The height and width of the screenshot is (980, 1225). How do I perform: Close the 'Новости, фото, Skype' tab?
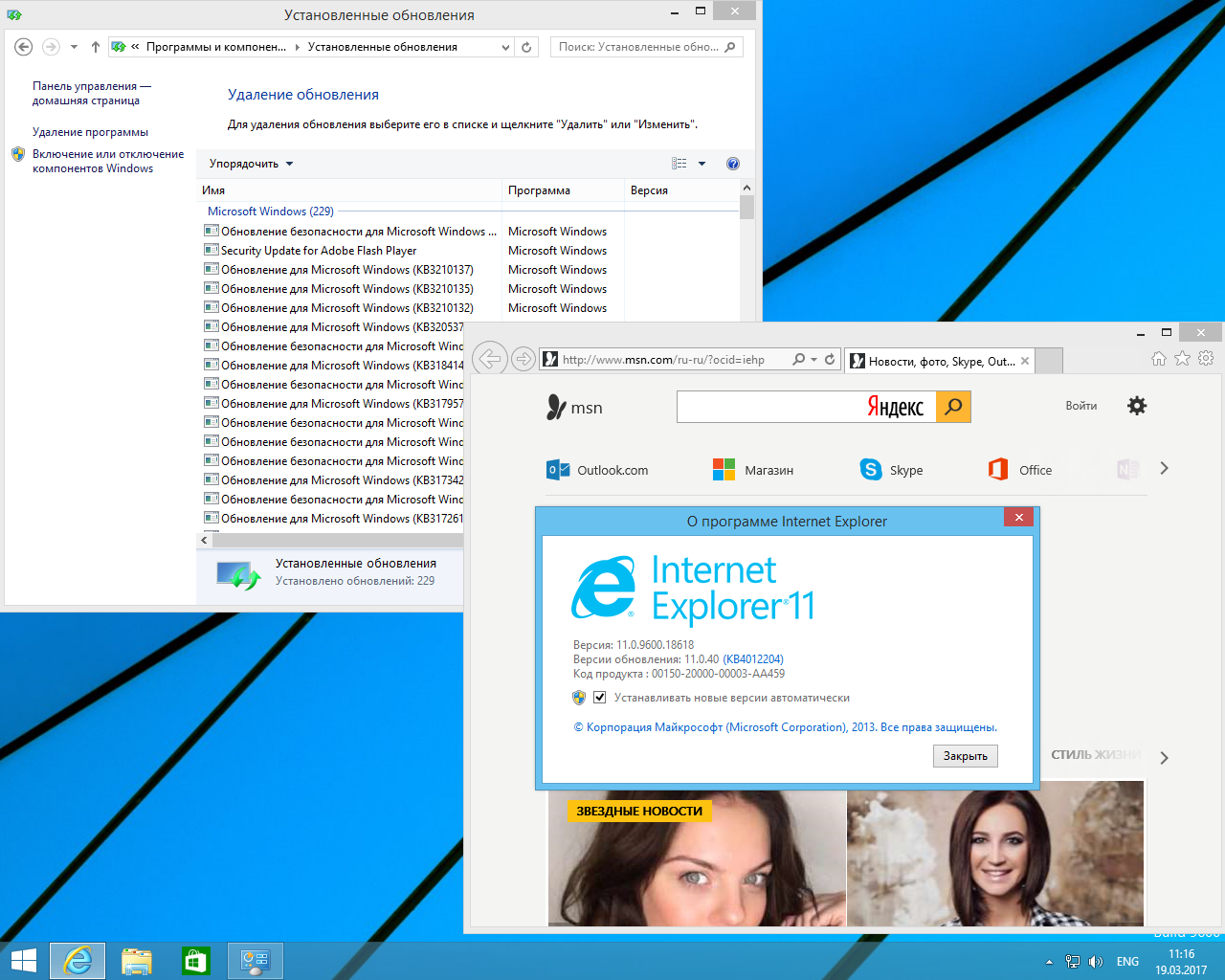click(1025, 361)
